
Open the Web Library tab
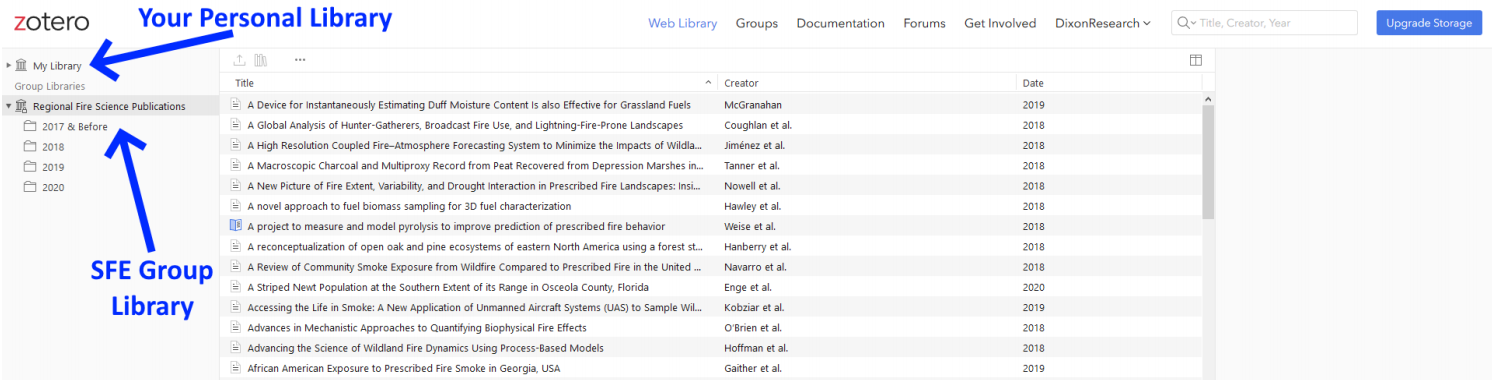(x=683, y=23)
